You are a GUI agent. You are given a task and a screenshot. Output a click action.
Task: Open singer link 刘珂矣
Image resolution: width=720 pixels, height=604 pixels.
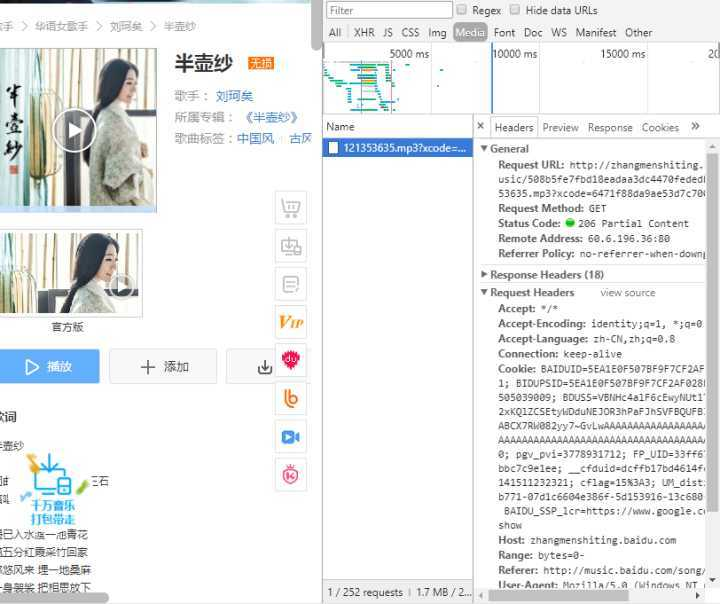pos(234,96)
